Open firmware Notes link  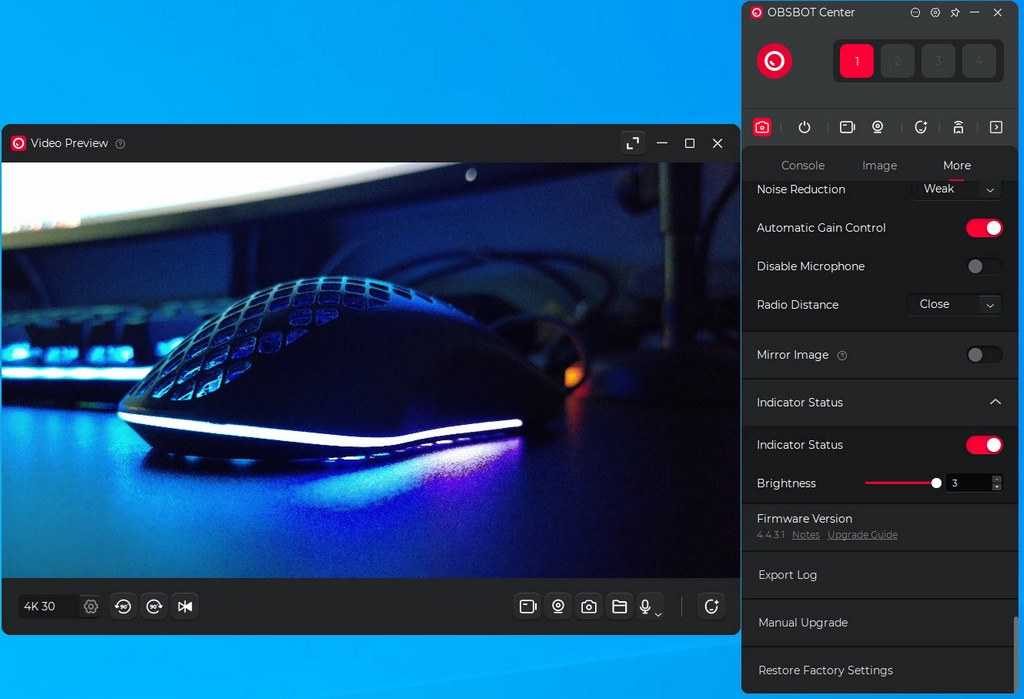[806, 535]
